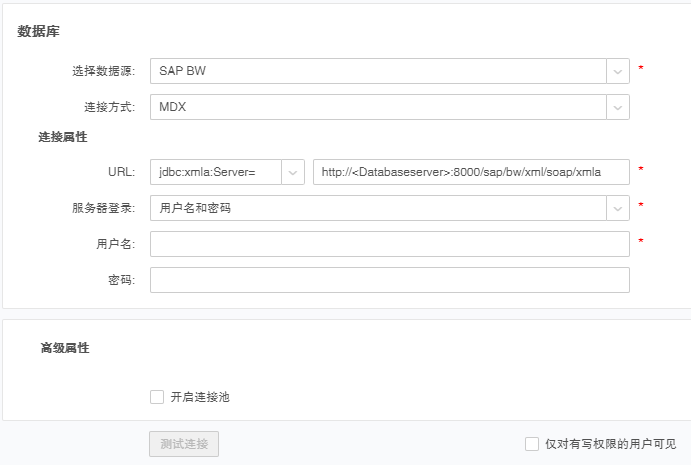This screenshot has height=465, width=691.
Task: Click the chevron next to jdbc:xmla:Server=
Action: (x=294, y=172)
